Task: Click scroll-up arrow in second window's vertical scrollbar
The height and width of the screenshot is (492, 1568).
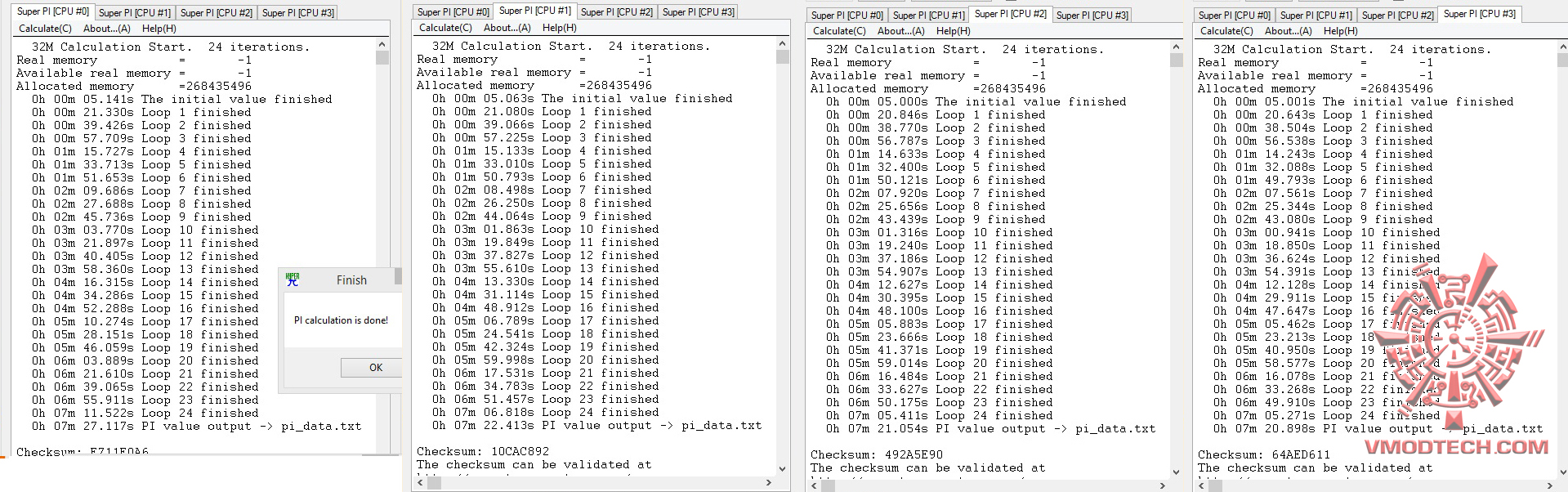Action: pos(783,44)
